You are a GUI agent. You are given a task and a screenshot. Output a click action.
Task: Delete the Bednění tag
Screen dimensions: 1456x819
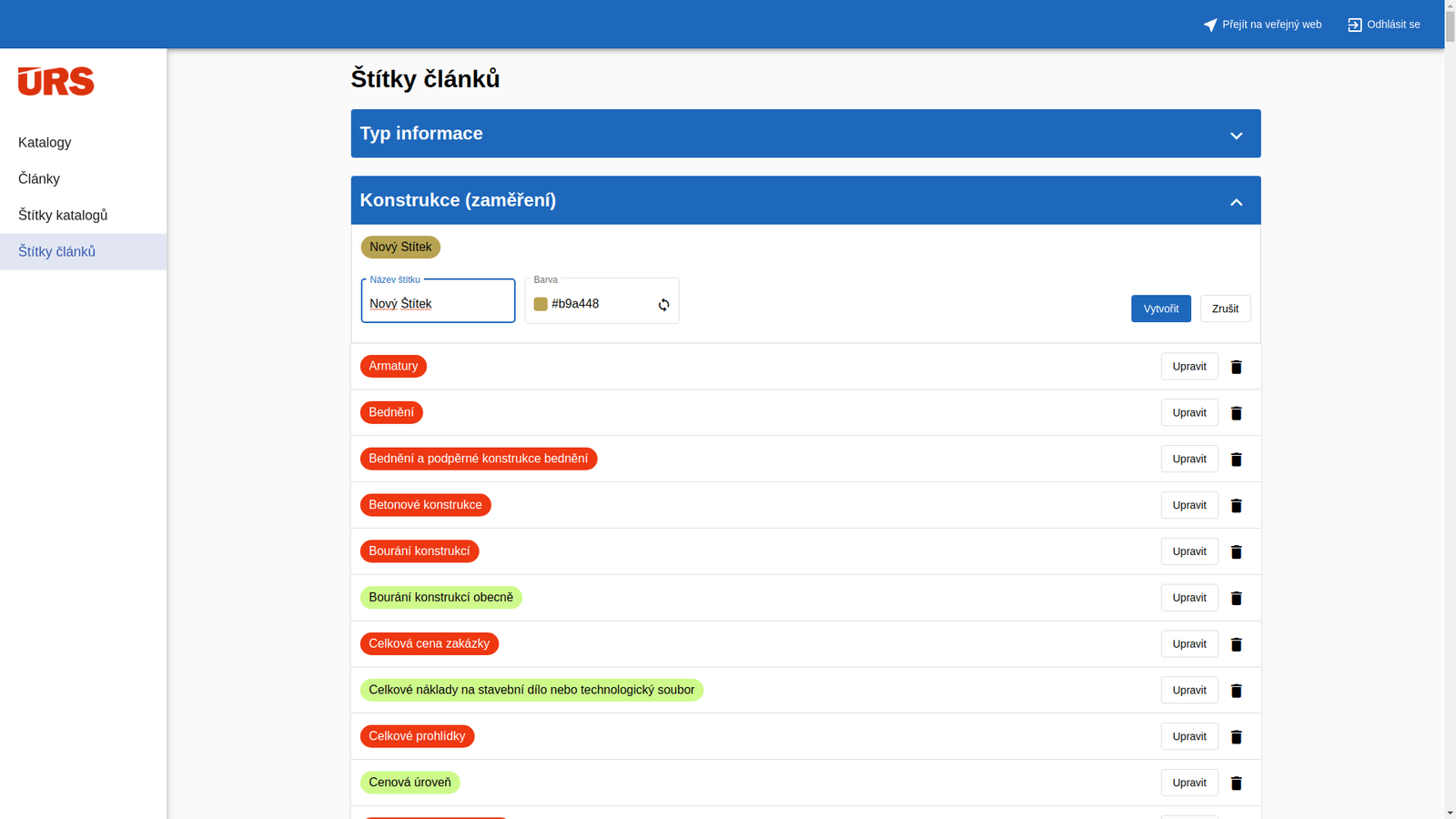1236,413
